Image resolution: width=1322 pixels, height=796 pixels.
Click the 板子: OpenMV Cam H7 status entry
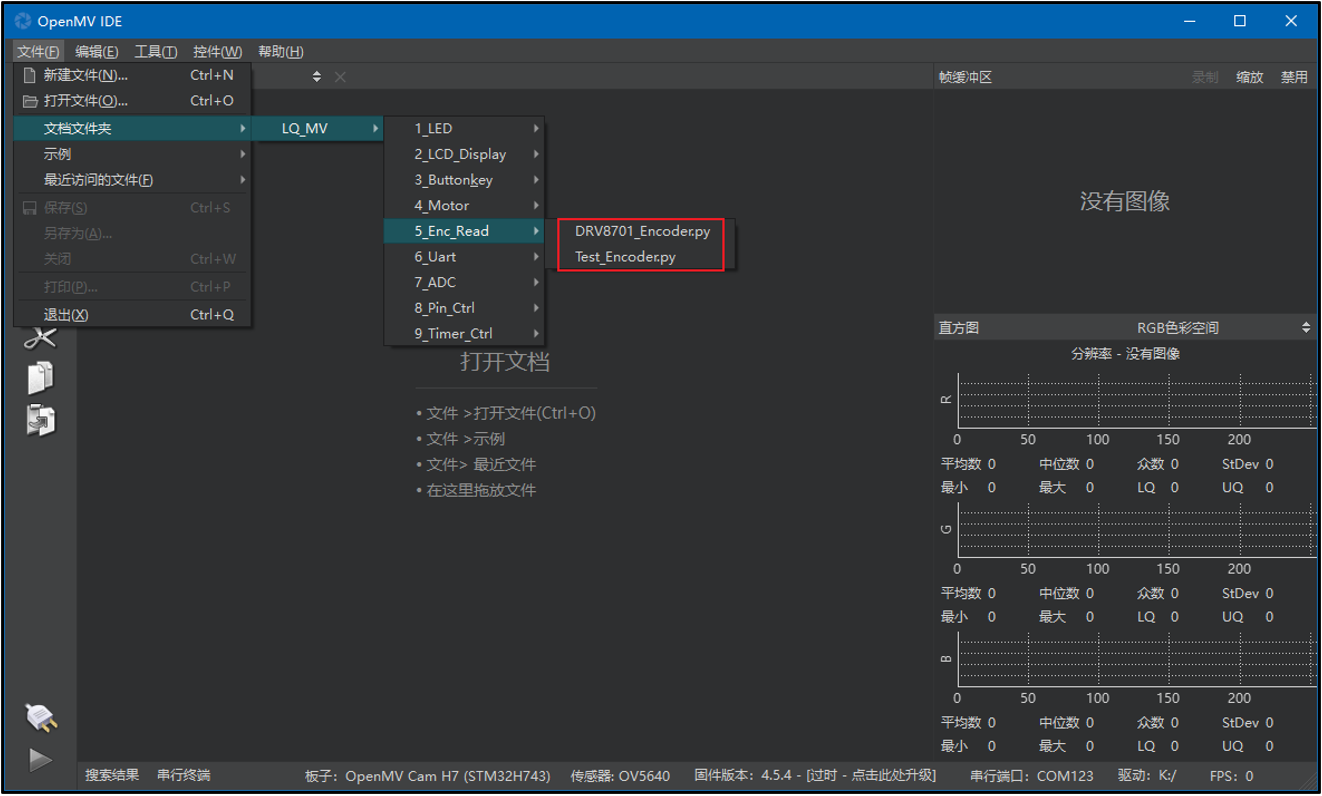point(428,775)
